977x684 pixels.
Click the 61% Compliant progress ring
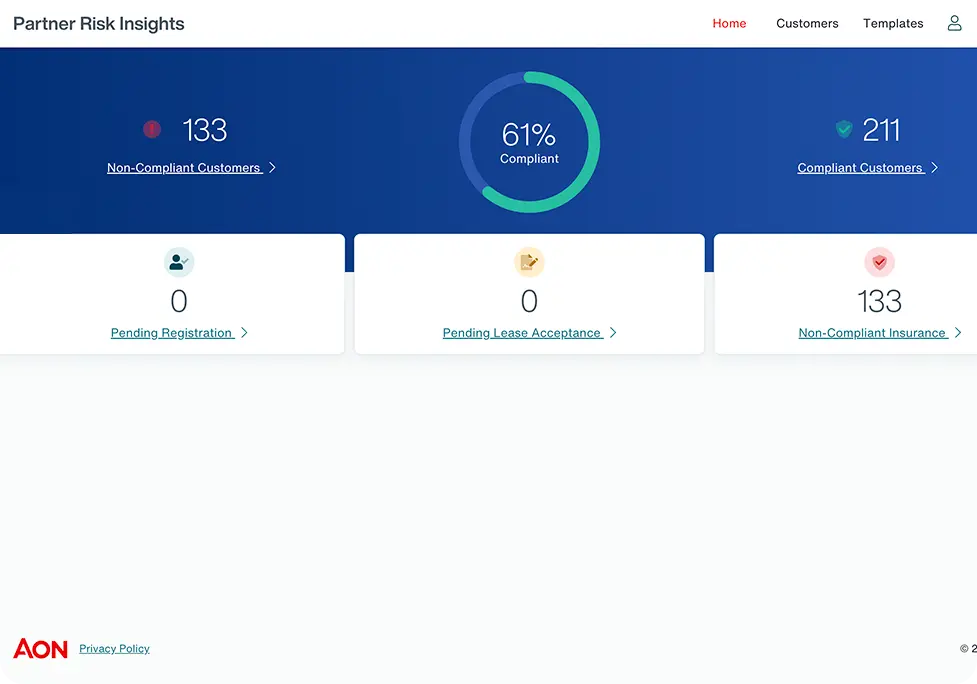(x=529, y=142)
